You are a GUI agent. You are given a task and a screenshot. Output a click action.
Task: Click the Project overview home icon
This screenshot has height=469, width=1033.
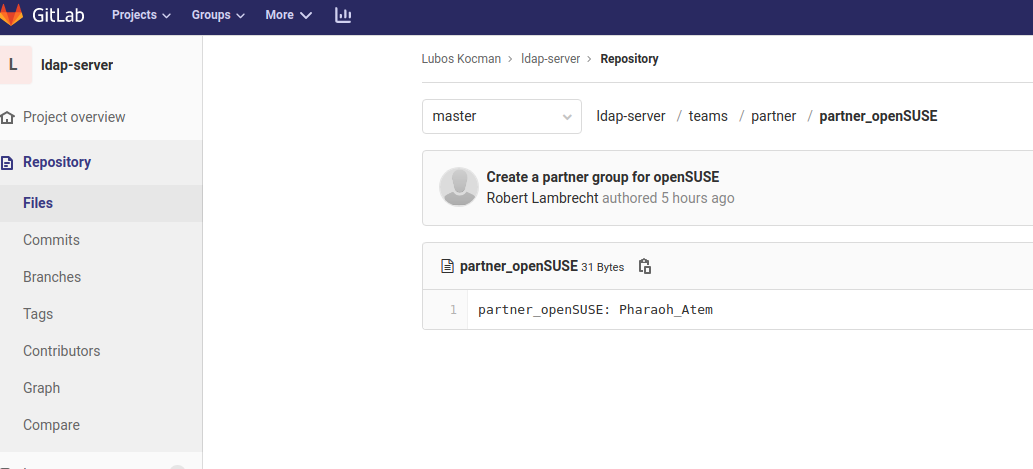(x=7, y=117)
